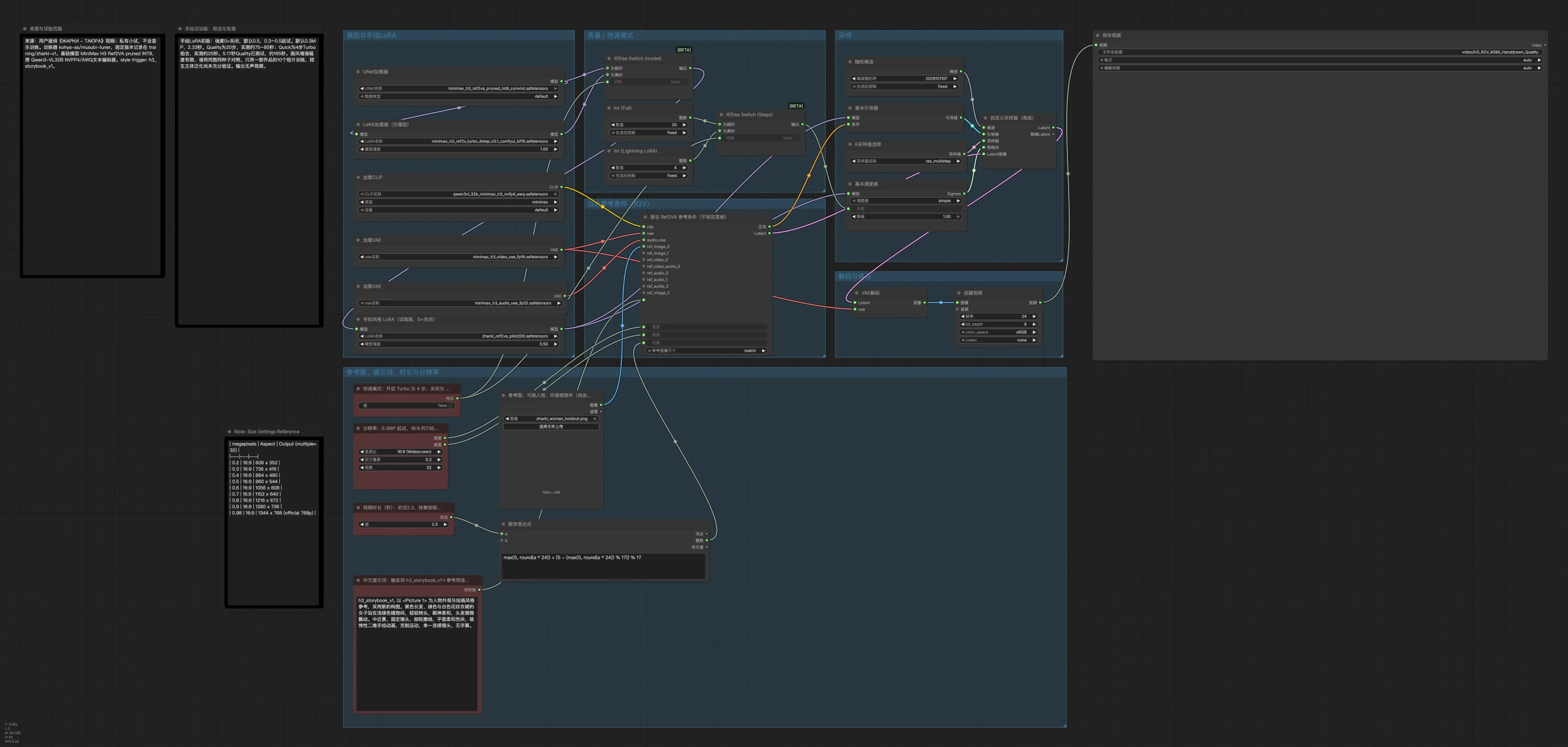
Task: Increase the Int (Full) 数值 with right arrow
Action: [x=684, y=125]
